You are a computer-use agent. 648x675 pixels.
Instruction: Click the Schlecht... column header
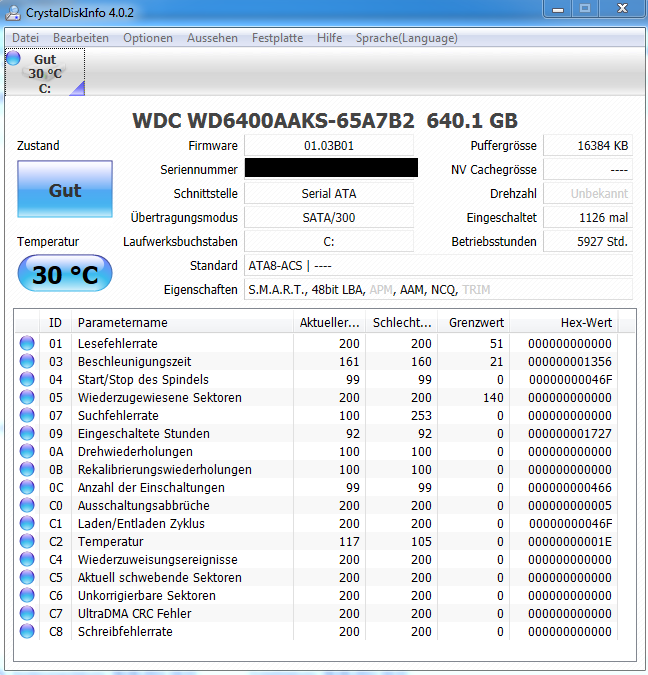coord(401,322)
